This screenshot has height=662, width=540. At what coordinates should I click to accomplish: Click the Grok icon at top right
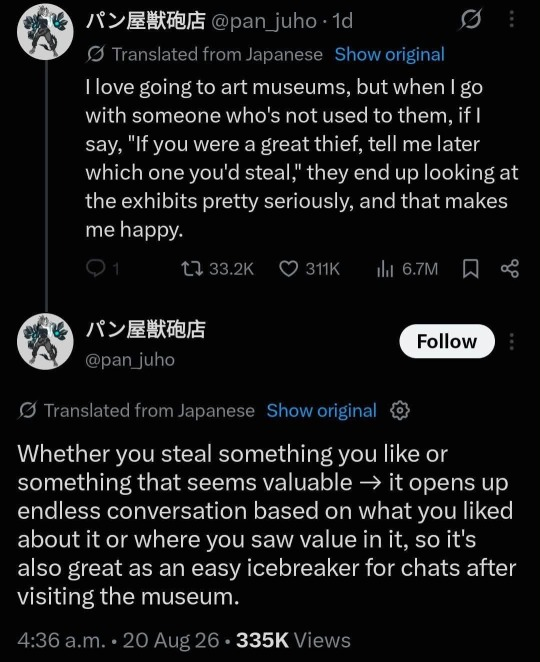coord(471,20)
